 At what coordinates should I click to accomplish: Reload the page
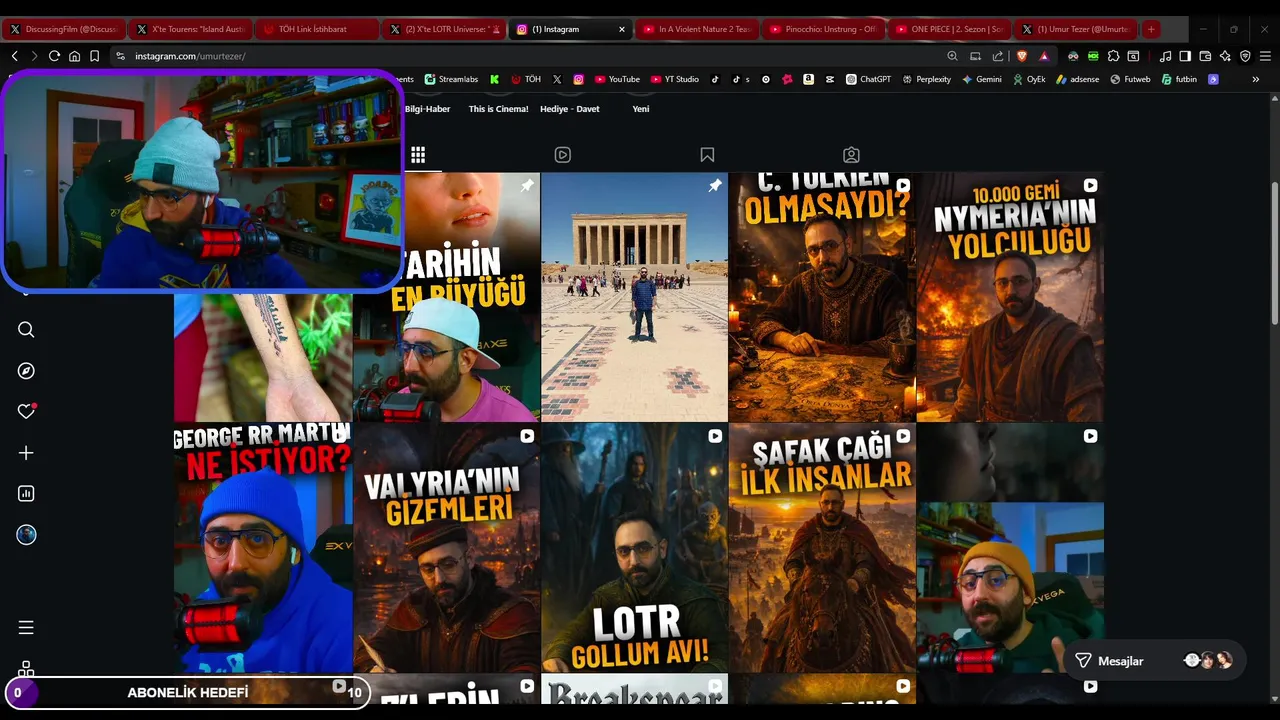(54, 56)
